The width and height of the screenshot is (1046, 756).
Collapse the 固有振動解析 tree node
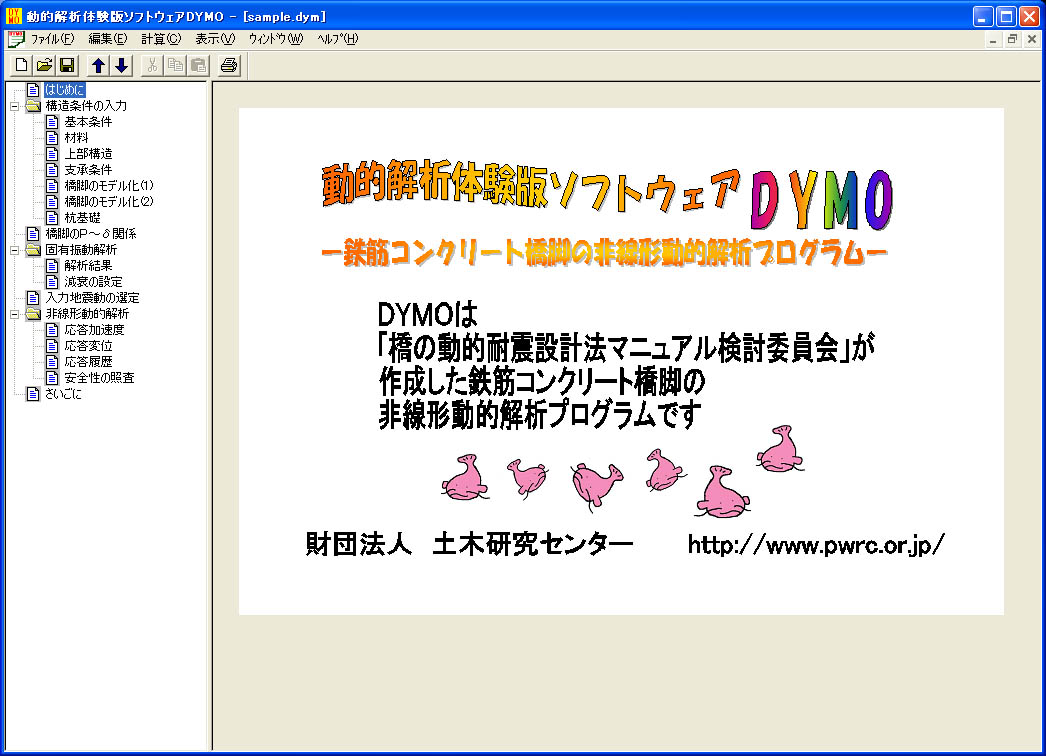(14, 250)
